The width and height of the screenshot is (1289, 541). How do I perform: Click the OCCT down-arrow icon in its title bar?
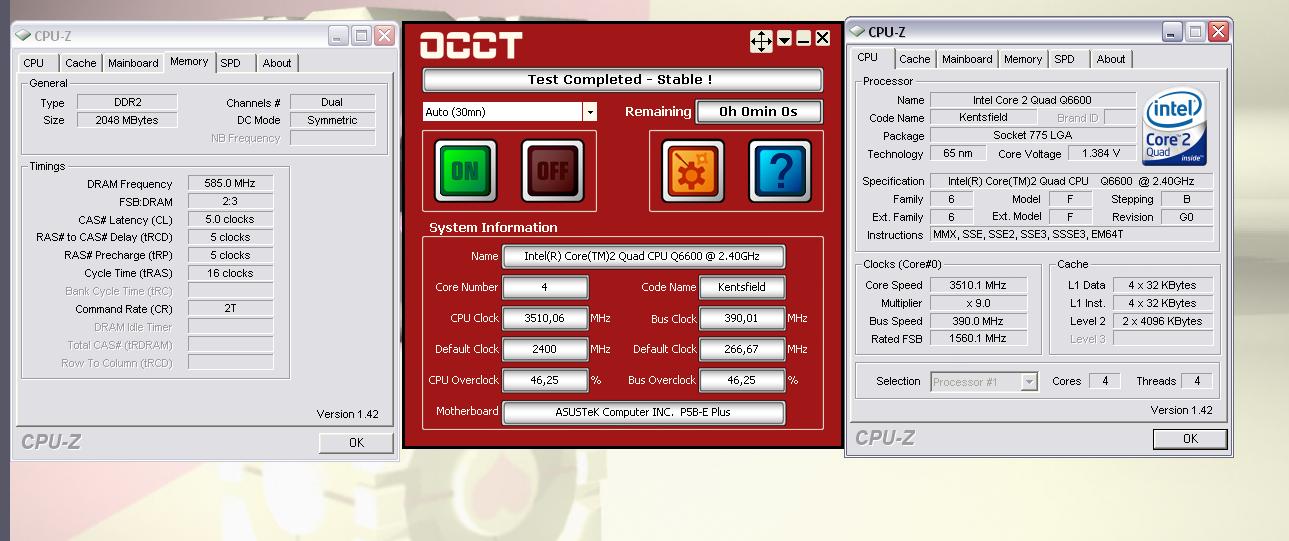(785, 39)
